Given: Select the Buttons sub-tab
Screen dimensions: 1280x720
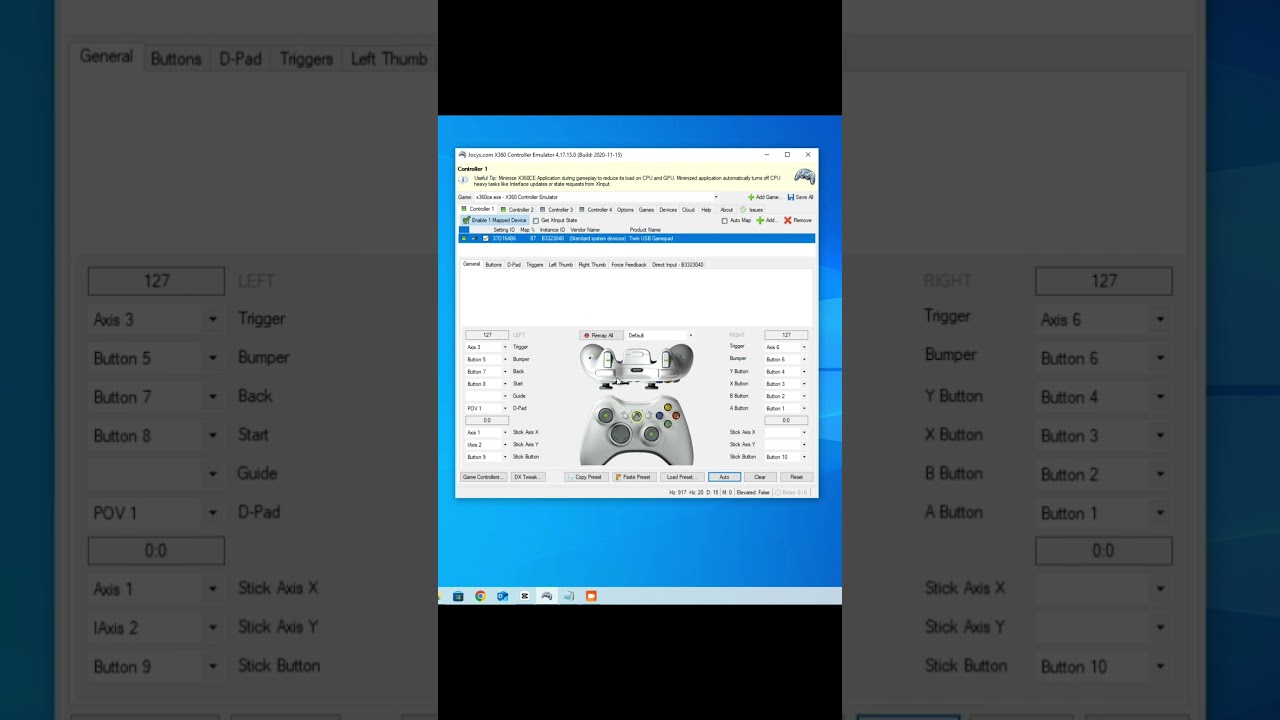Looking at the screenshot, I should coord(493,265).
